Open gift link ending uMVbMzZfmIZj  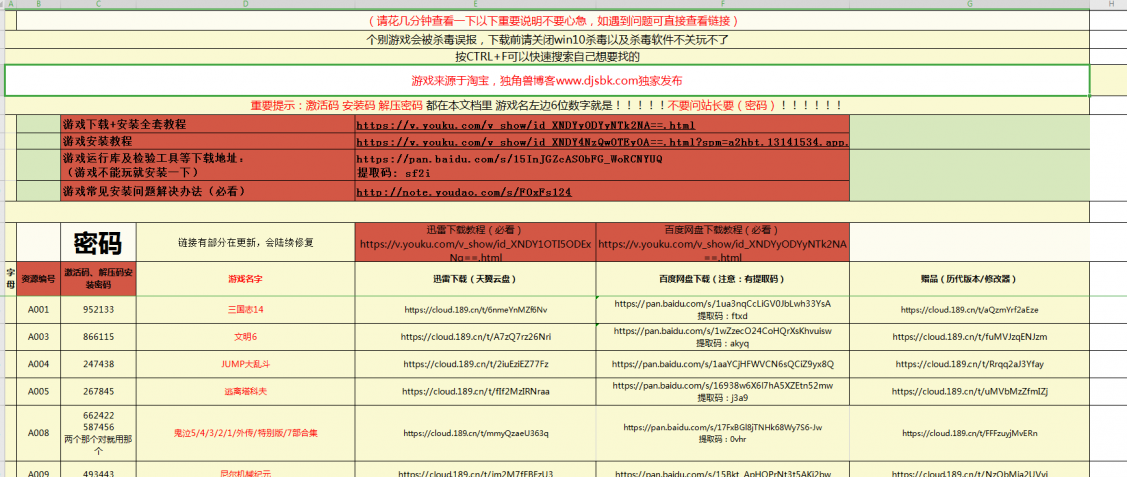point(970,392)
